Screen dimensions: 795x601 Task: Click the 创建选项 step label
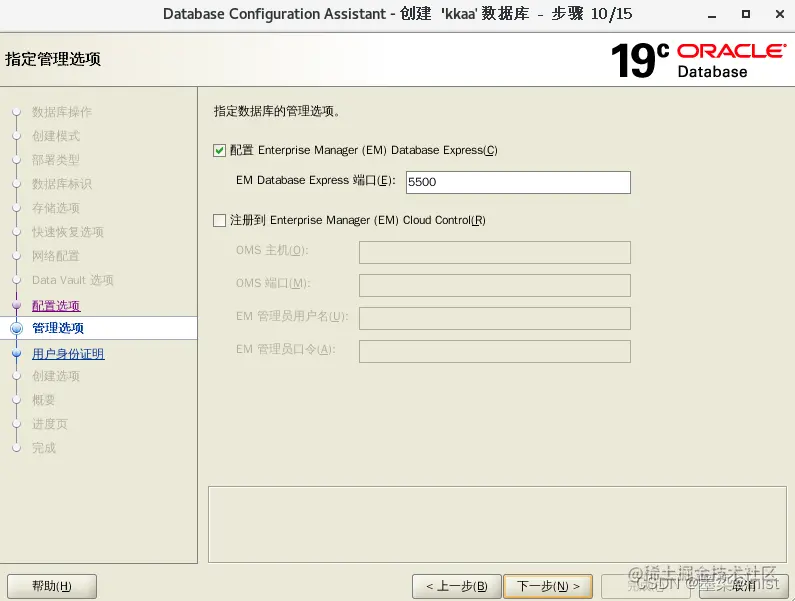coord(56,376)
